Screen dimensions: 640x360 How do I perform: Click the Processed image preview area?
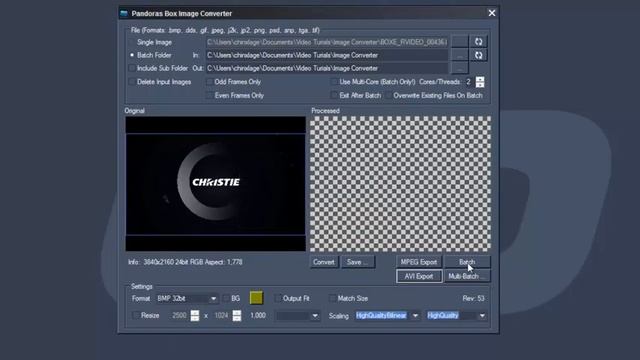point(400,184)
